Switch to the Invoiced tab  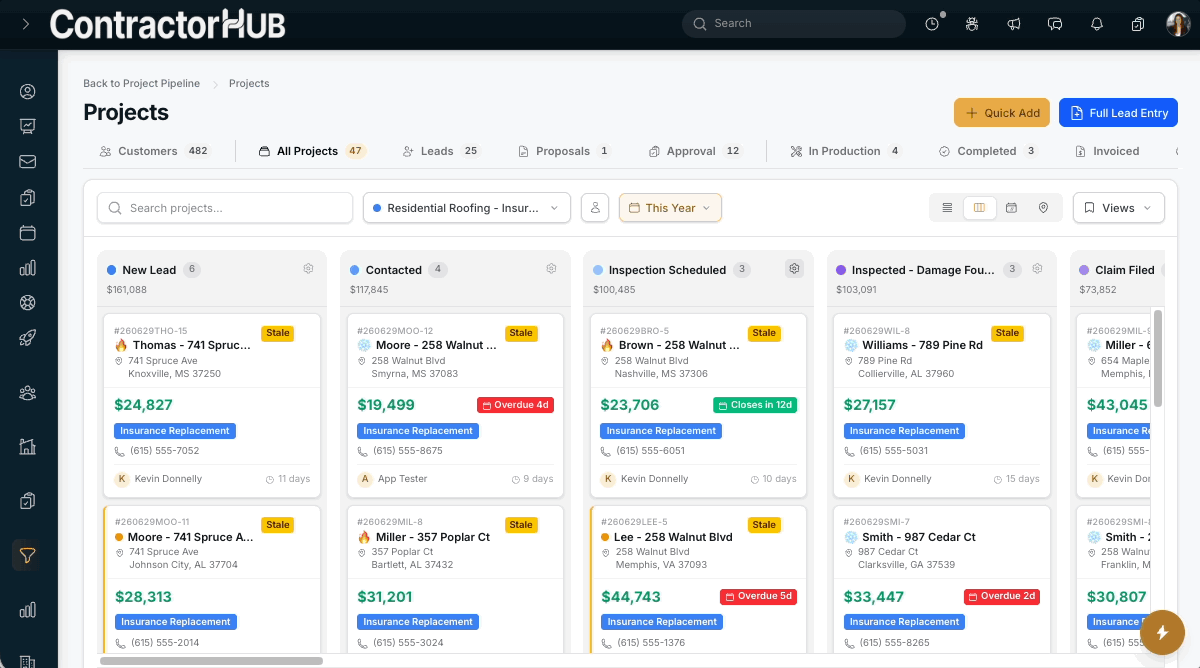tap(1108, 151)
